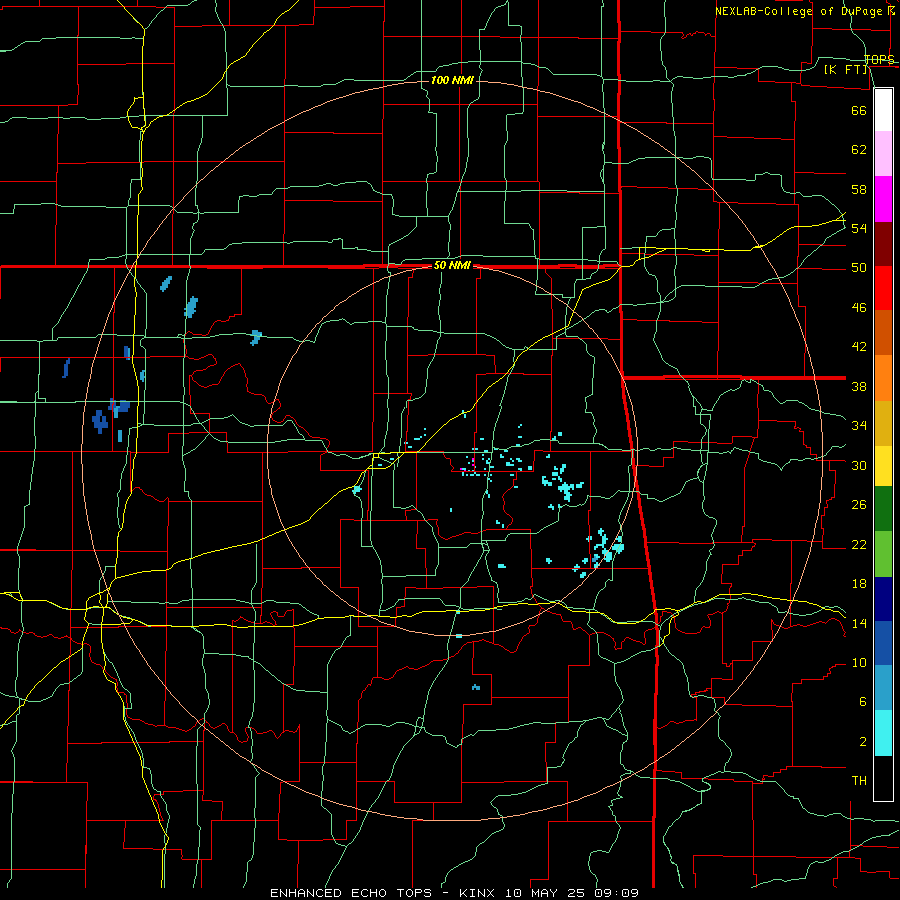Viewport: 900px width, 900px height.
Task: Click the "66" scale label
Action: (x=859, y=110)
